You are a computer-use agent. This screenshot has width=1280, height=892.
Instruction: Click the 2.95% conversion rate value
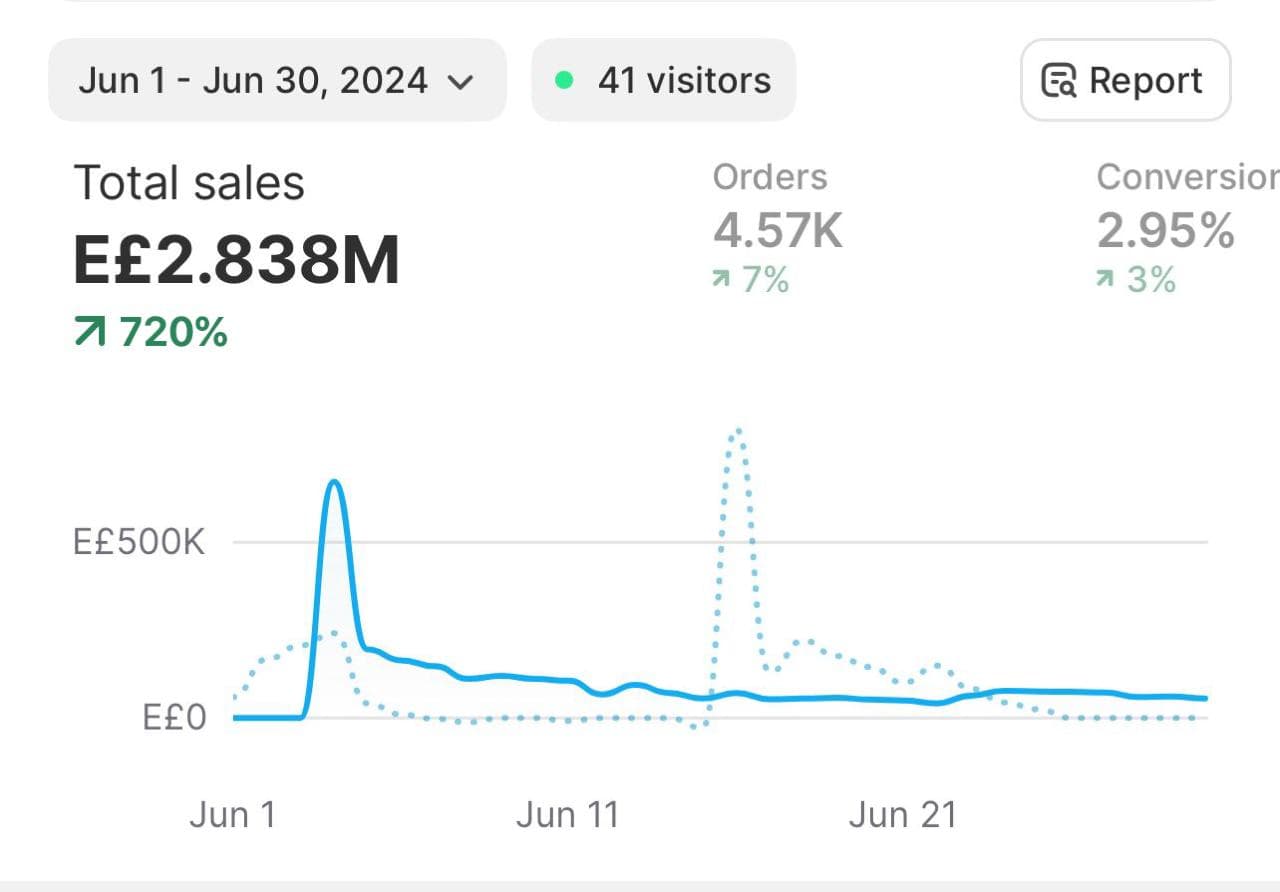(x=1166, y=230)
